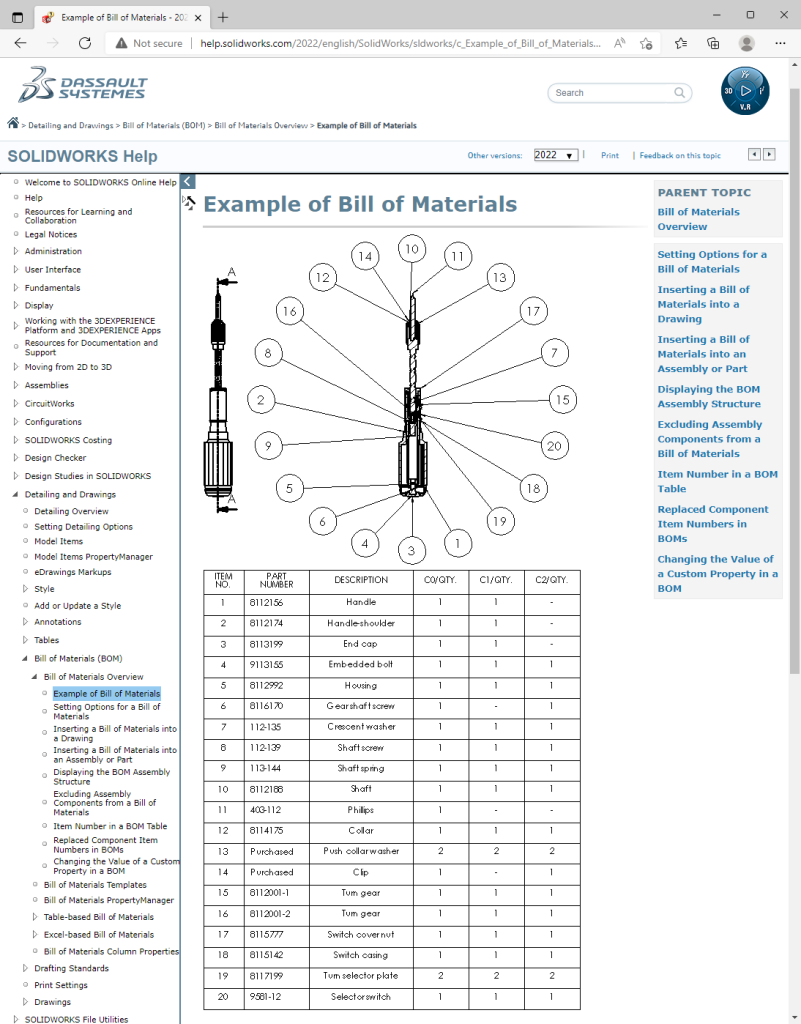
Task: Add this page to favorites
Action: pos(647,43)
